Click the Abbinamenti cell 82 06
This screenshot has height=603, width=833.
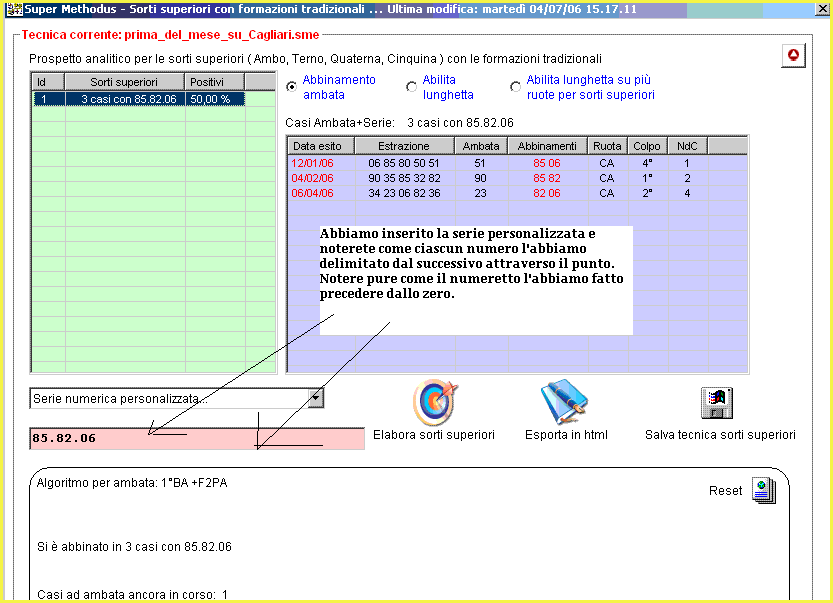pos(547,193)
